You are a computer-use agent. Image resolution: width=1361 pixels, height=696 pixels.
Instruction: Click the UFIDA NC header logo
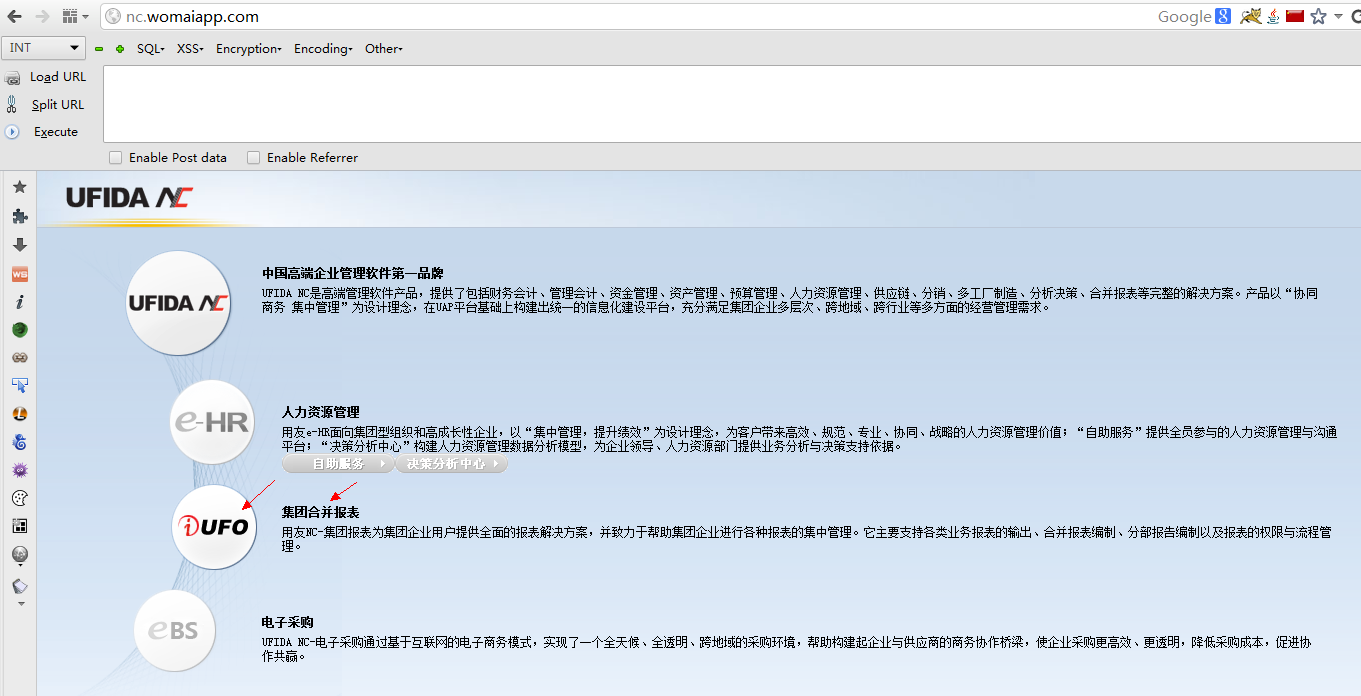[129, 197]
